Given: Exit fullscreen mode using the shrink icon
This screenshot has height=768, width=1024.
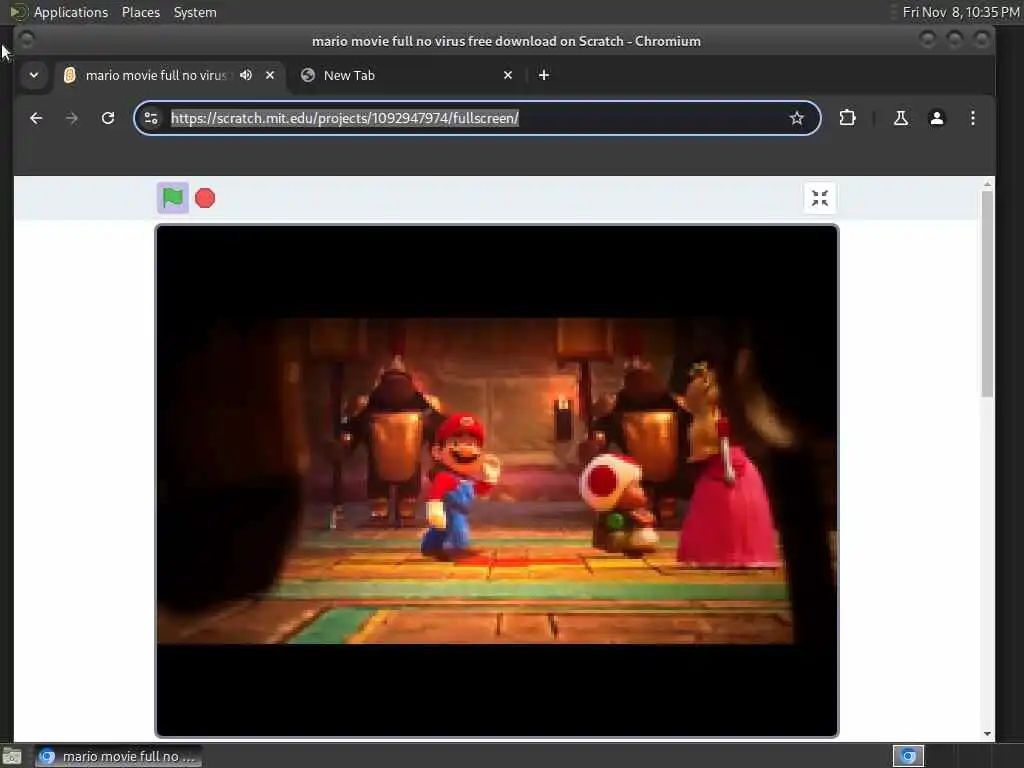Looking at the screenshot, I should 820,198.
